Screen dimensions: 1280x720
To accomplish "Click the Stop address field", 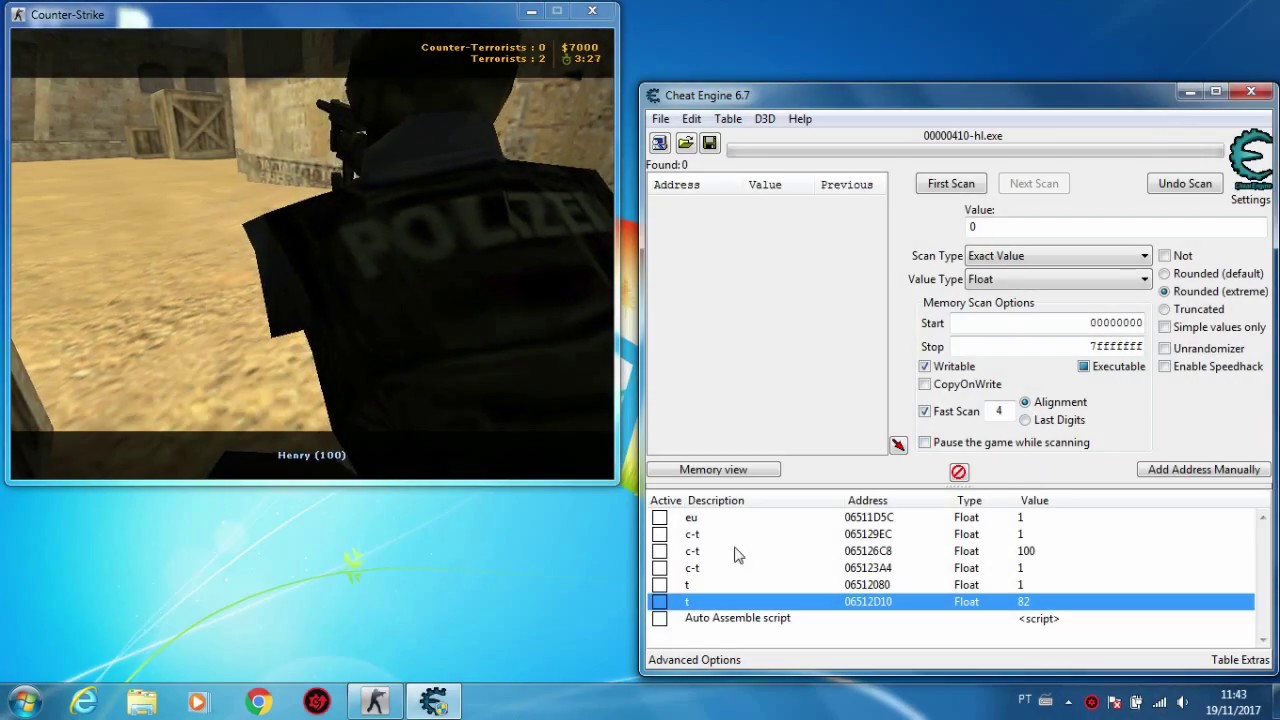I will pos(1047,346).
